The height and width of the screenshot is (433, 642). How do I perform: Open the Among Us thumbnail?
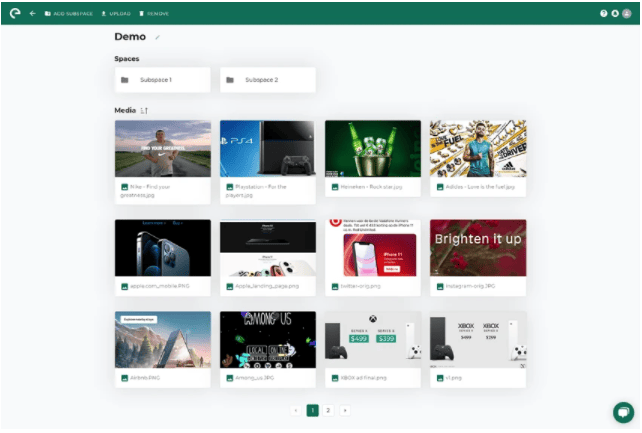[x=268, y=340]
